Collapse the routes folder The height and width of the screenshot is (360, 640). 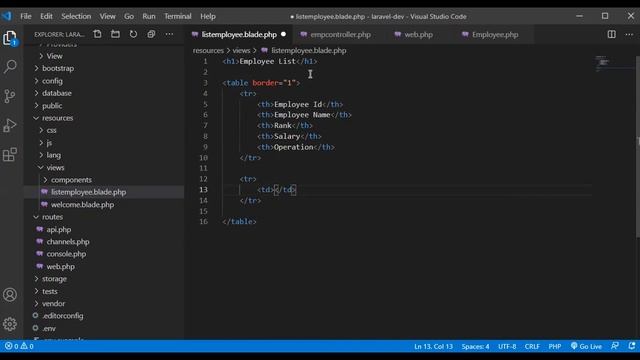click(52, 217)
